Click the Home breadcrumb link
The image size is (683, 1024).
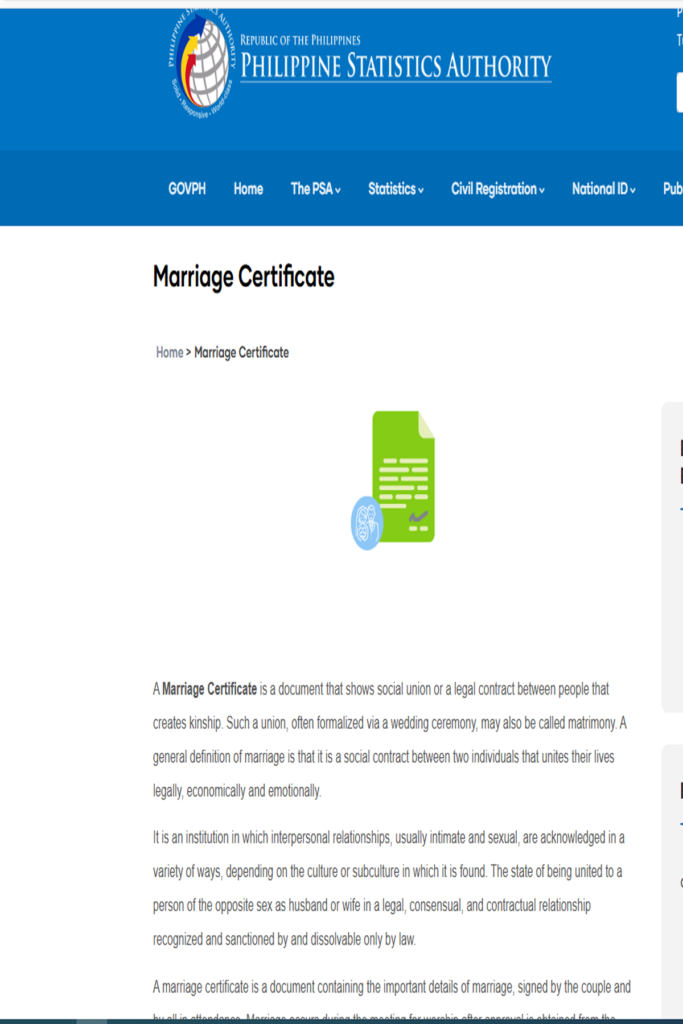169,353
